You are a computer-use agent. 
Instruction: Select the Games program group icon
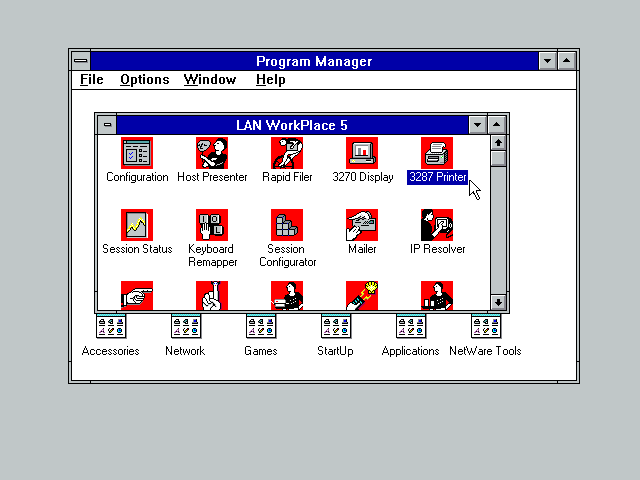(261, 326)
